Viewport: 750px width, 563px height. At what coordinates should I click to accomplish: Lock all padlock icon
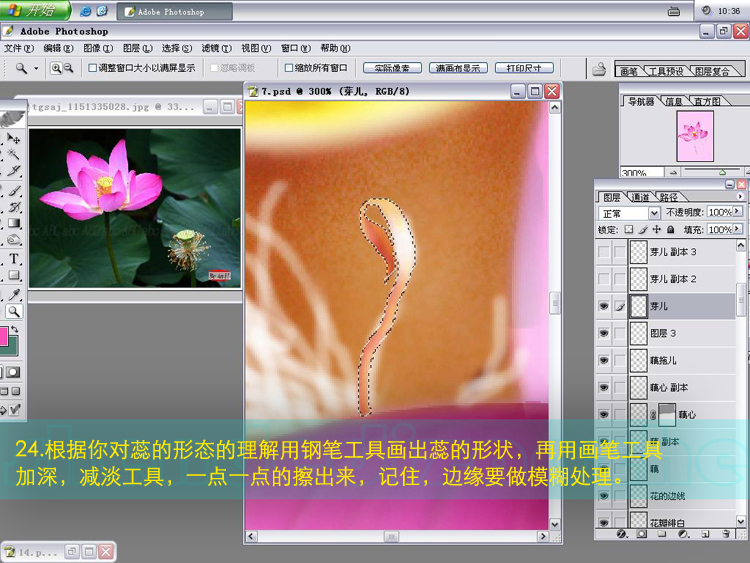tap(670, 230)
